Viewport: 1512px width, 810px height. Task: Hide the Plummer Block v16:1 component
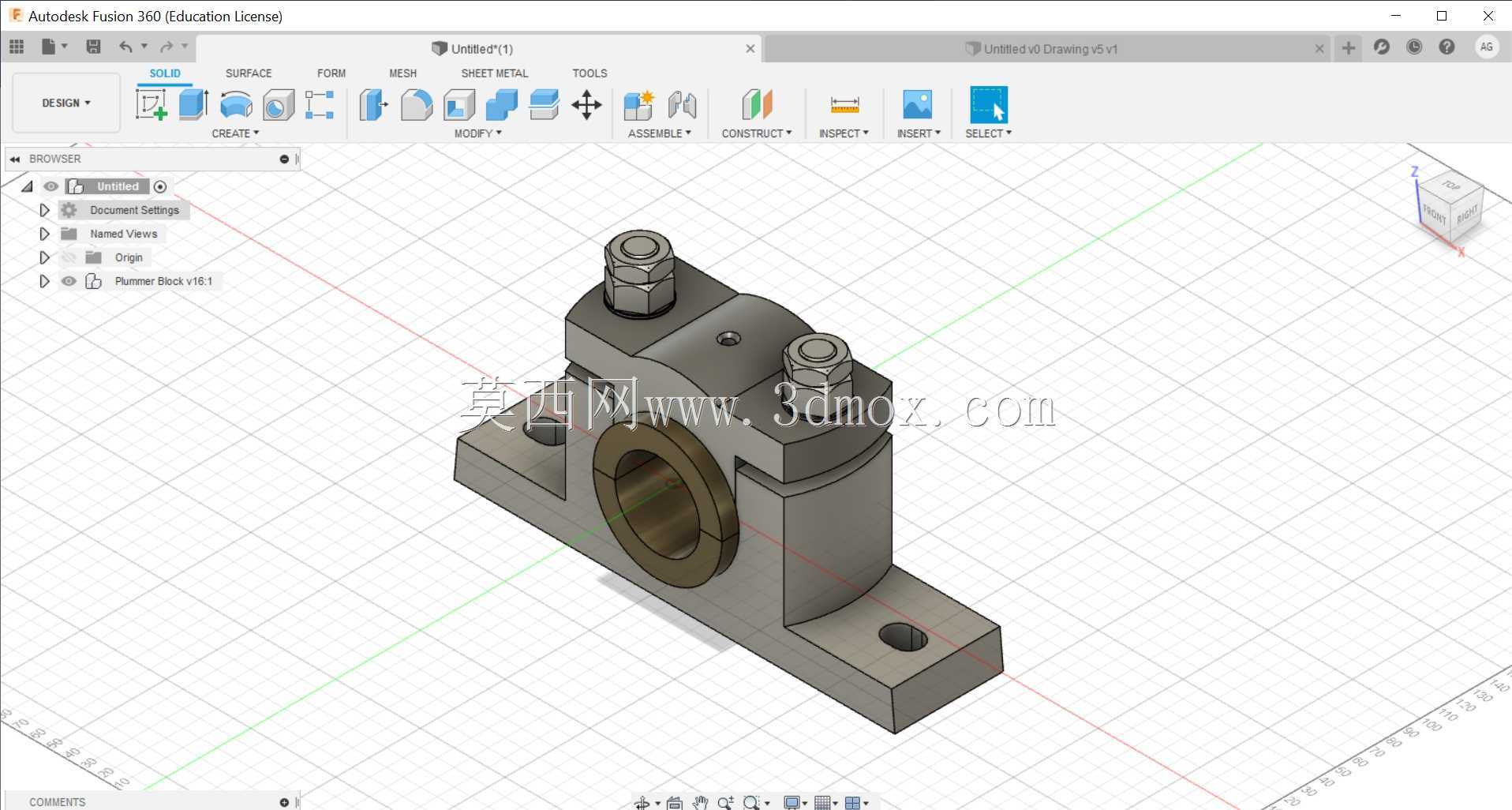69,281
